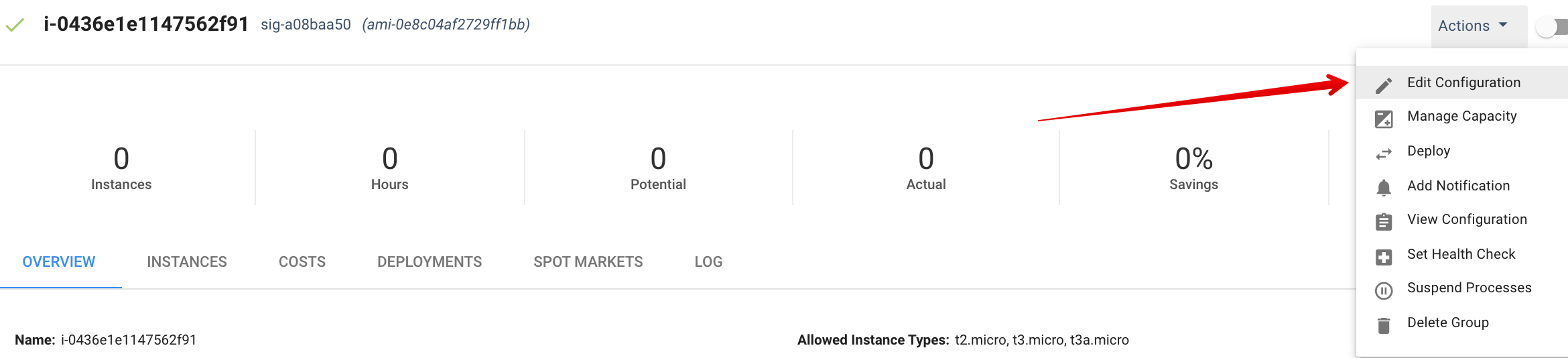
Task: Click the bell icon for Add Notification
Action: pos(1384,188)
